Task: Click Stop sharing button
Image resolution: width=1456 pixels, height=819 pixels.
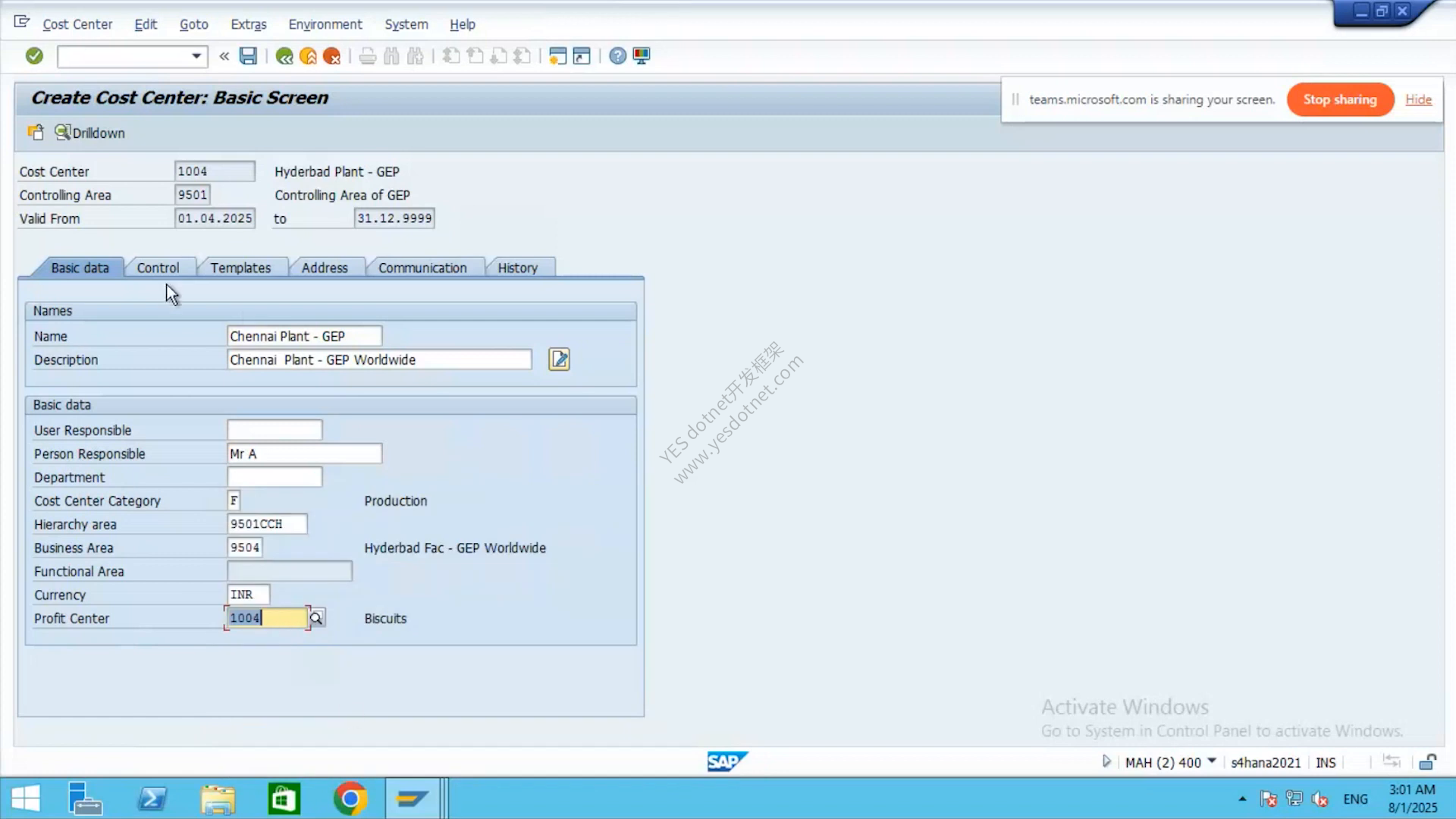Action: pos(1340,99)
